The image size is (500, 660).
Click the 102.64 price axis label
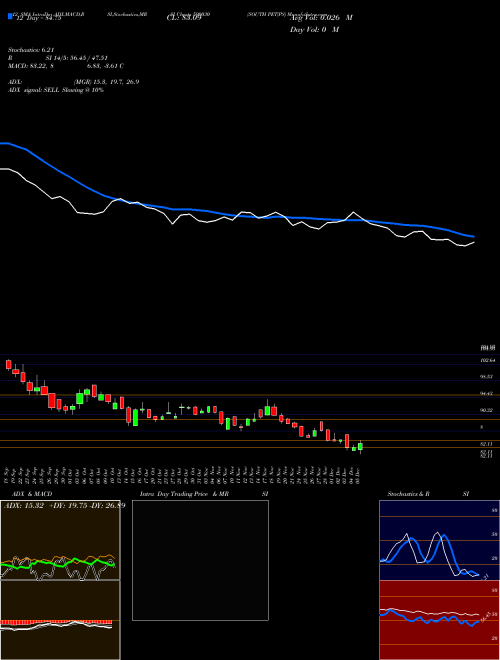click(x=488, y=360)
